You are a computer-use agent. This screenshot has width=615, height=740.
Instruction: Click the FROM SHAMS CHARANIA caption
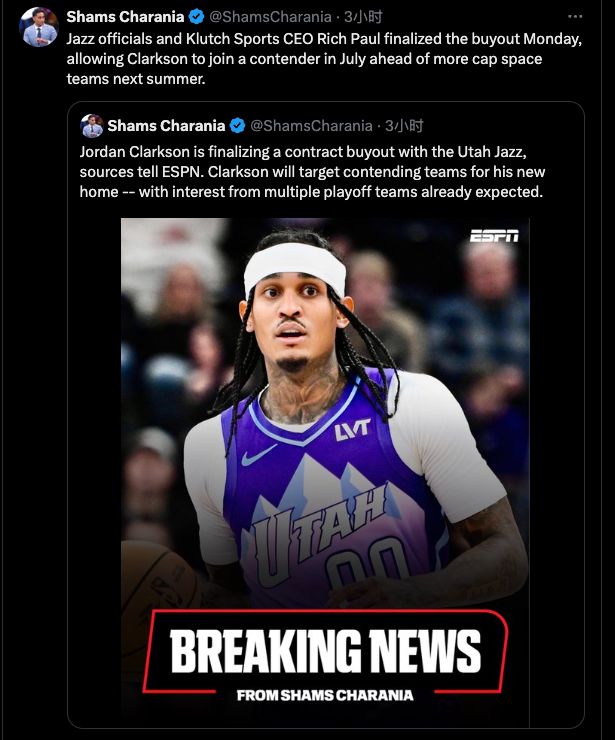(325, 696)
